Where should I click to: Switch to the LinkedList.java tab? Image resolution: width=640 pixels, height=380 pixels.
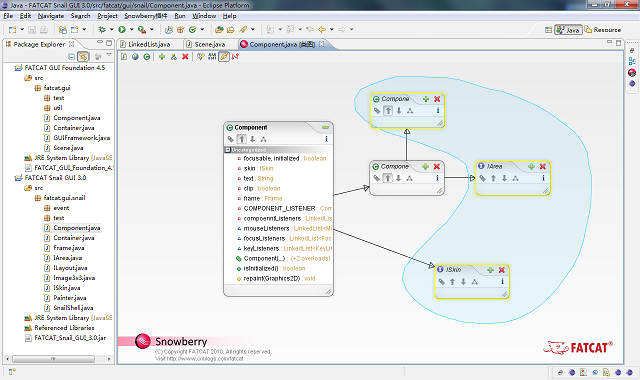click(149, 44)
